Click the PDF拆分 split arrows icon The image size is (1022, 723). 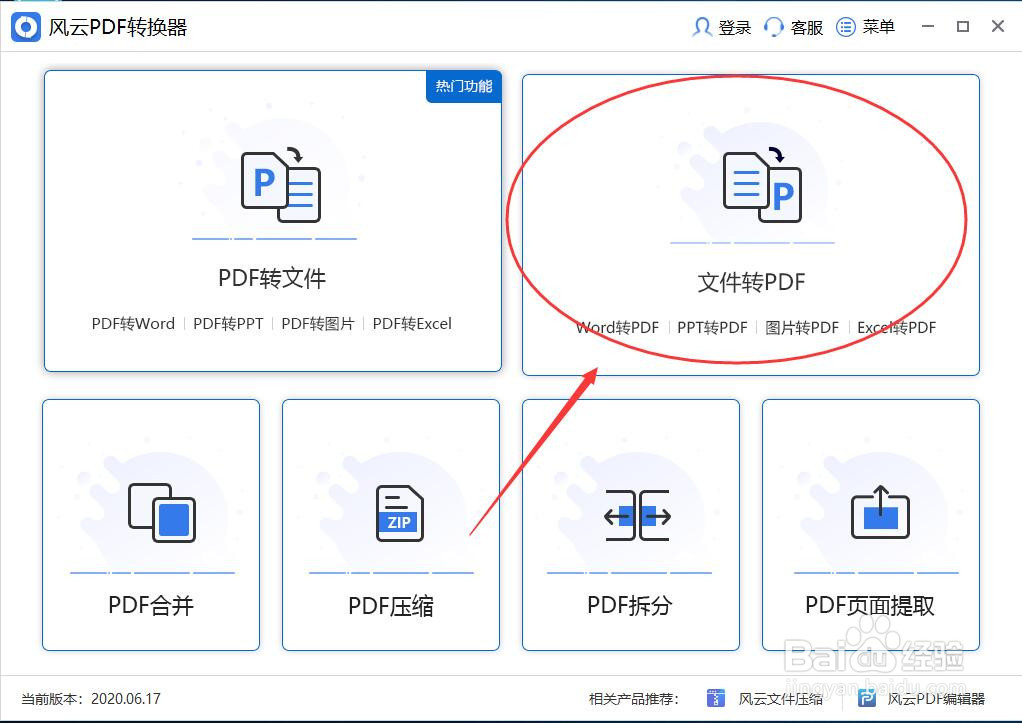pos(637,515)
